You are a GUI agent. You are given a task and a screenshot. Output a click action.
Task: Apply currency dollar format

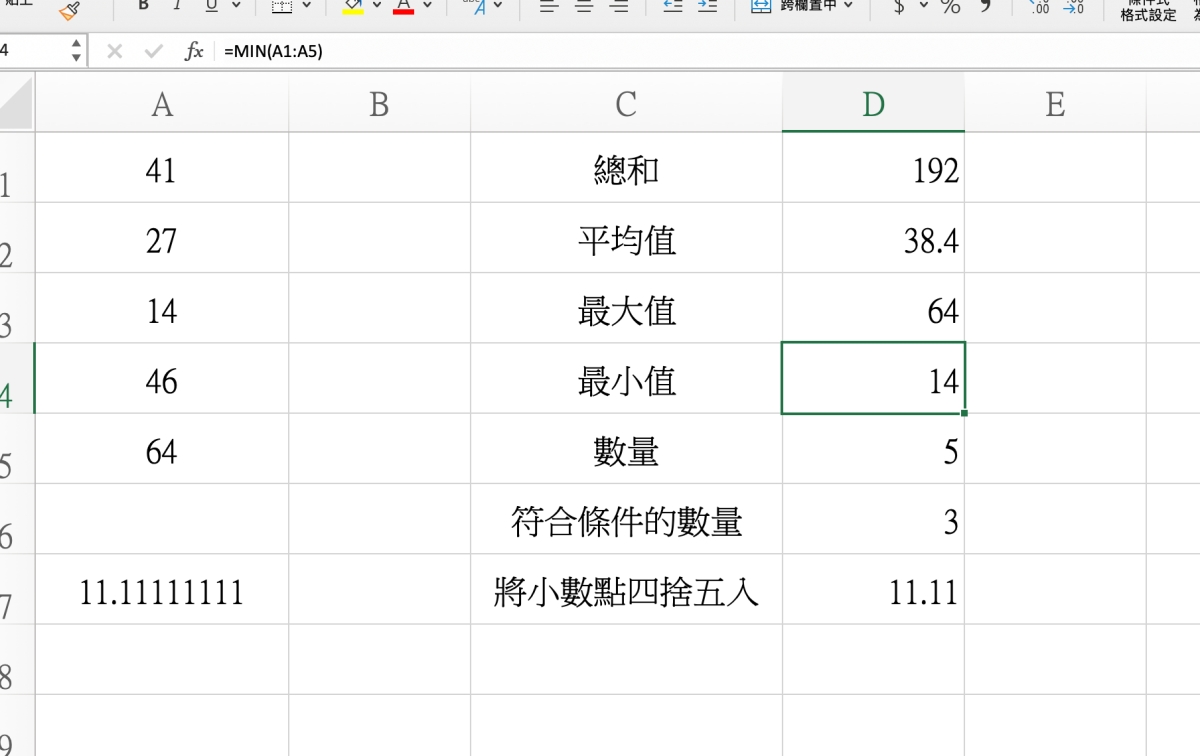899,7
